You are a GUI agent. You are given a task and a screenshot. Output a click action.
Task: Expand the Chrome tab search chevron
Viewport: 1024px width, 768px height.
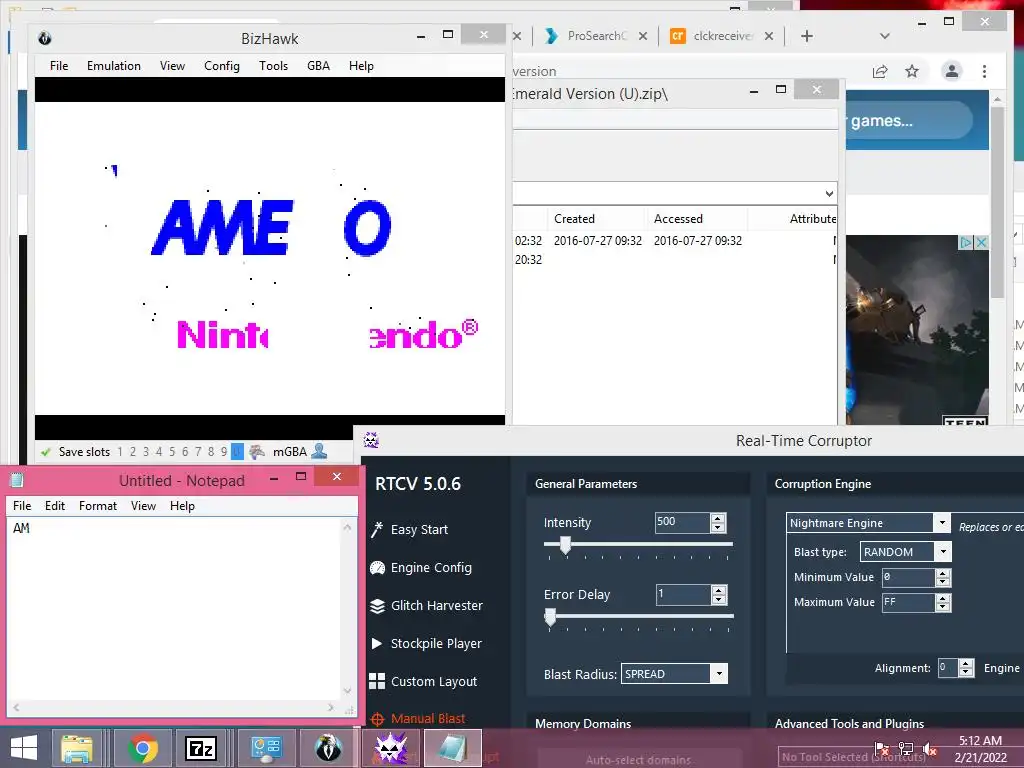pyautogui.click(x=885, y=36)
